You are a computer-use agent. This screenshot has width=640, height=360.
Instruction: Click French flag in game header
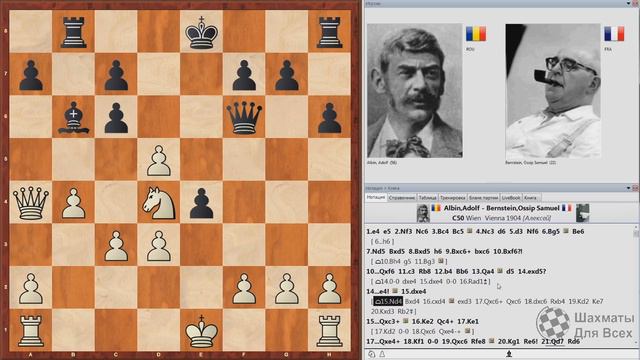(x=567, y=208)
